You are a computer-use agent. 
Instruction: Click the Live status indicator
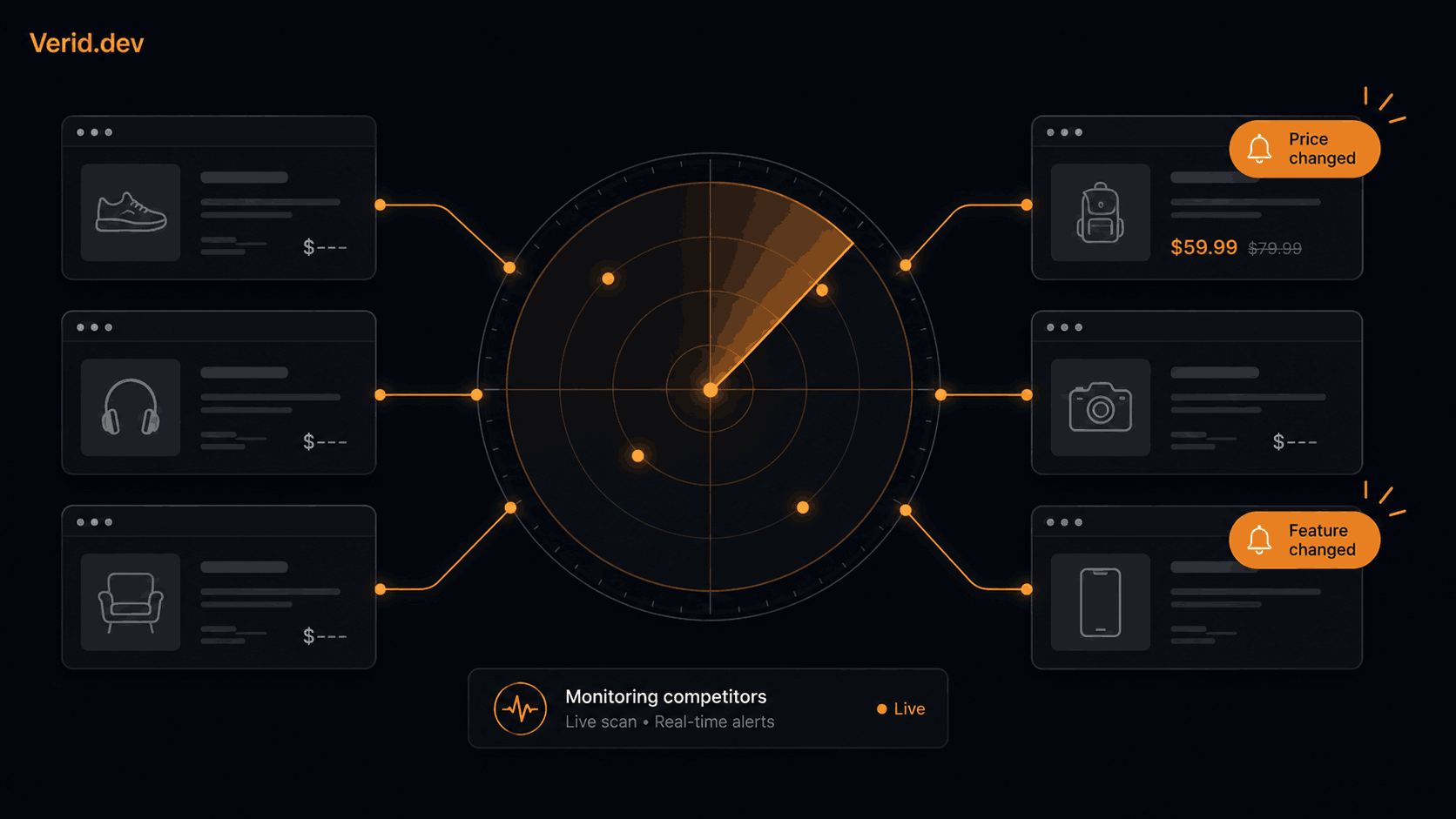pos(900,708)
